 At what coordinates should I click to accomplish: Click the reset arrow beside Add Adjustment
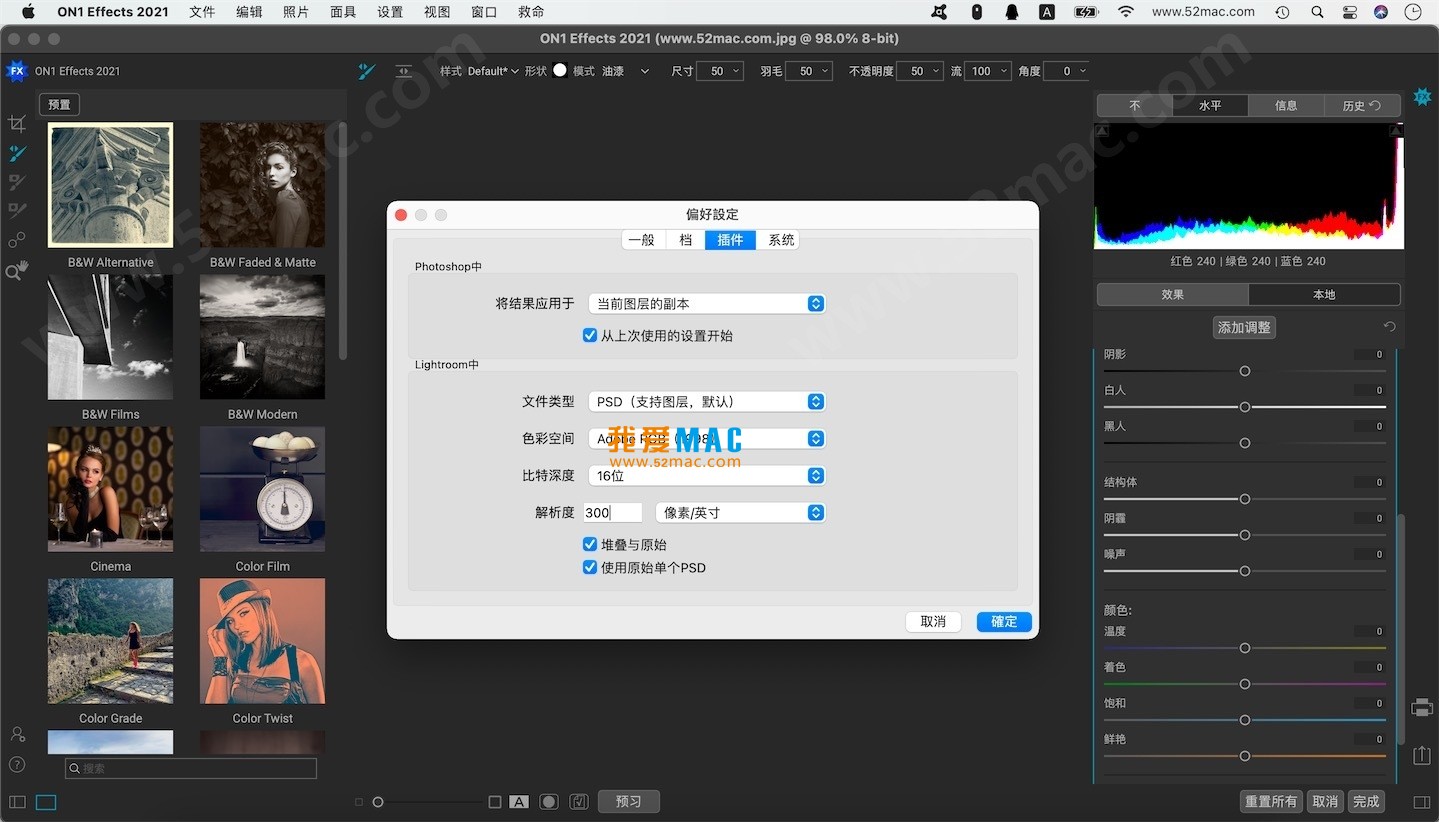pyautogui.click(x=1389, y=327)
